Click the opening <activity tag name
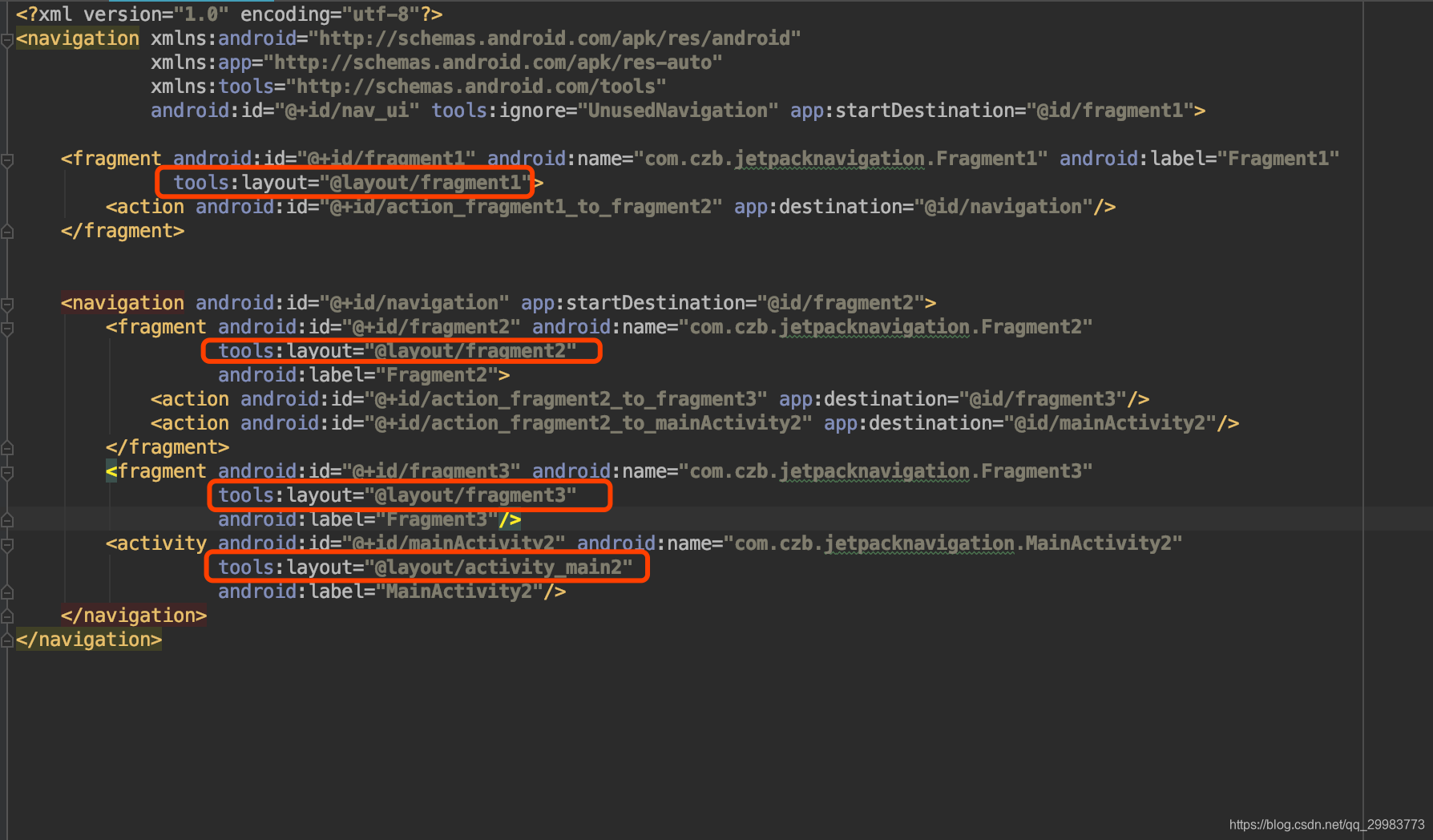 (156, 543)
